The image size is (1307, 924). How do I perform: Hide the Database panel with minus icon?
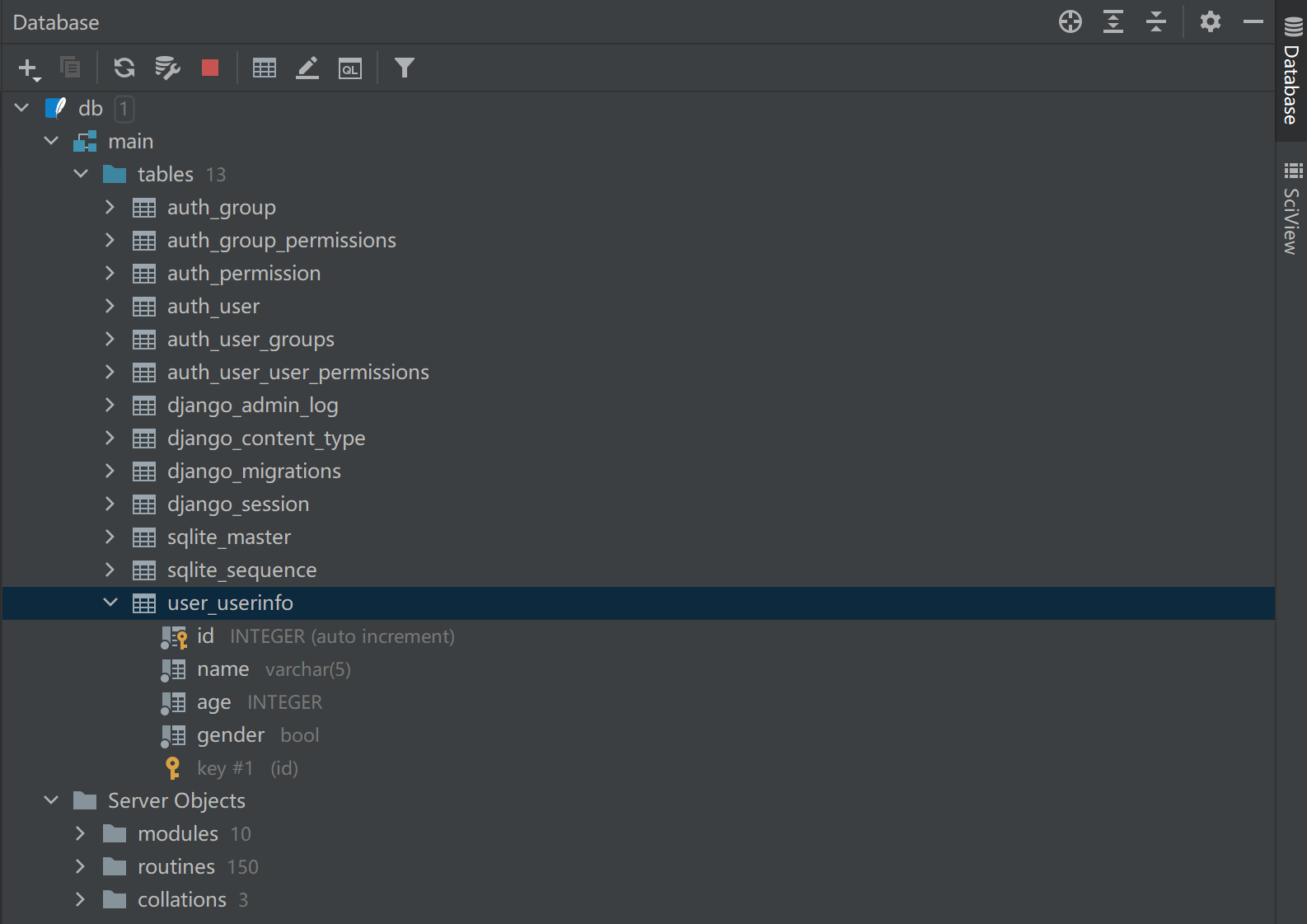[1253, 21]
